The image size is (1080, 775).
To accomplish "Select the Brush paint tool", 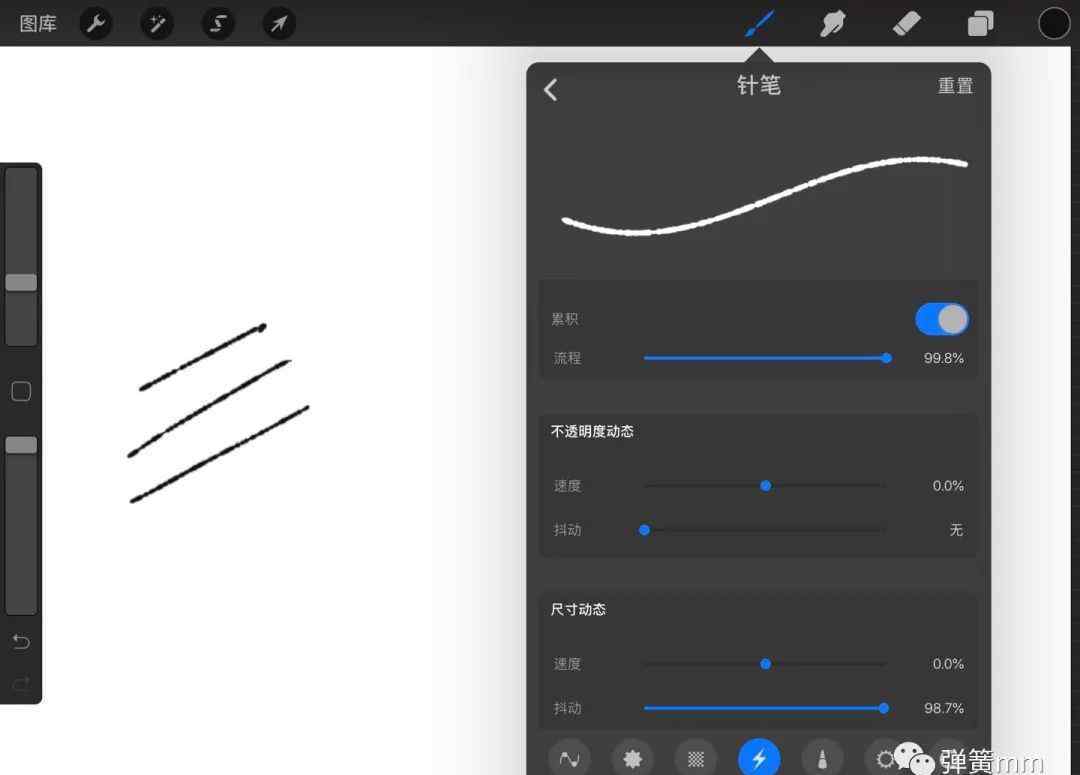I will click(x=760, y=23).
